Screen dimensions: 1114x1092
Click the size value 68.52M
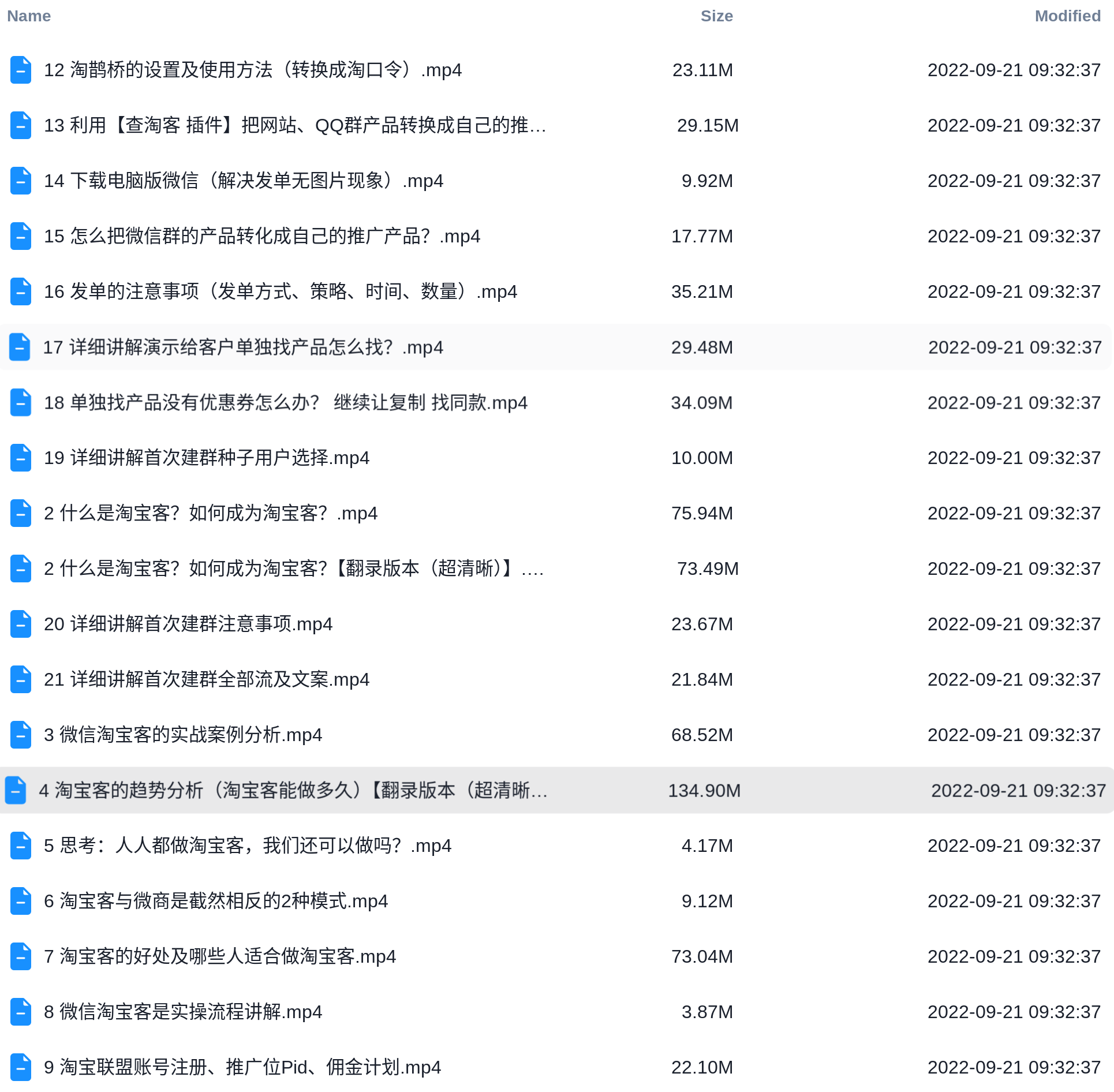click(702, 735)
